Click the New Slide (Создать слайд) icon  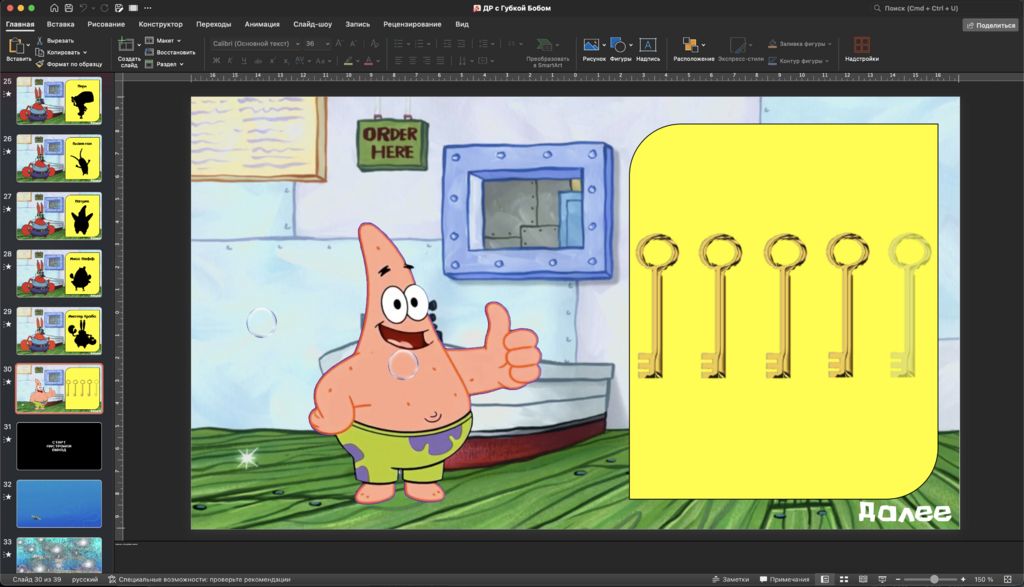(126, 44)
